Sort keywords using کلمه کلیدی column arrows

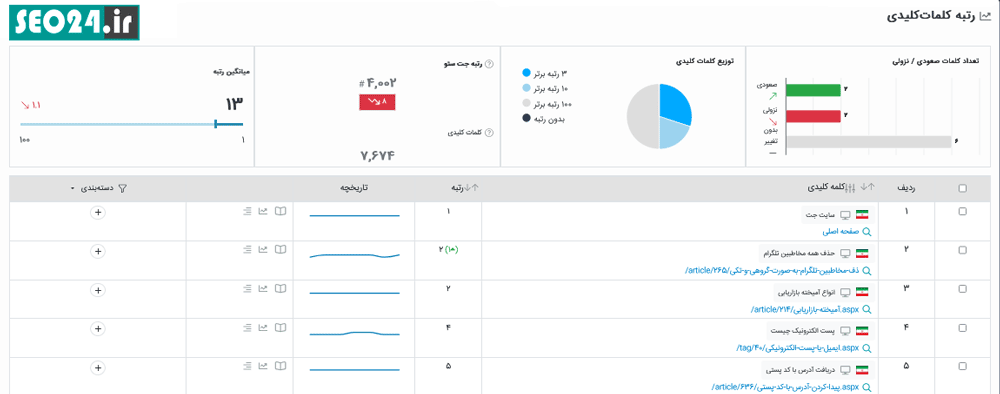pyautogui.click(x=867, y=187)
